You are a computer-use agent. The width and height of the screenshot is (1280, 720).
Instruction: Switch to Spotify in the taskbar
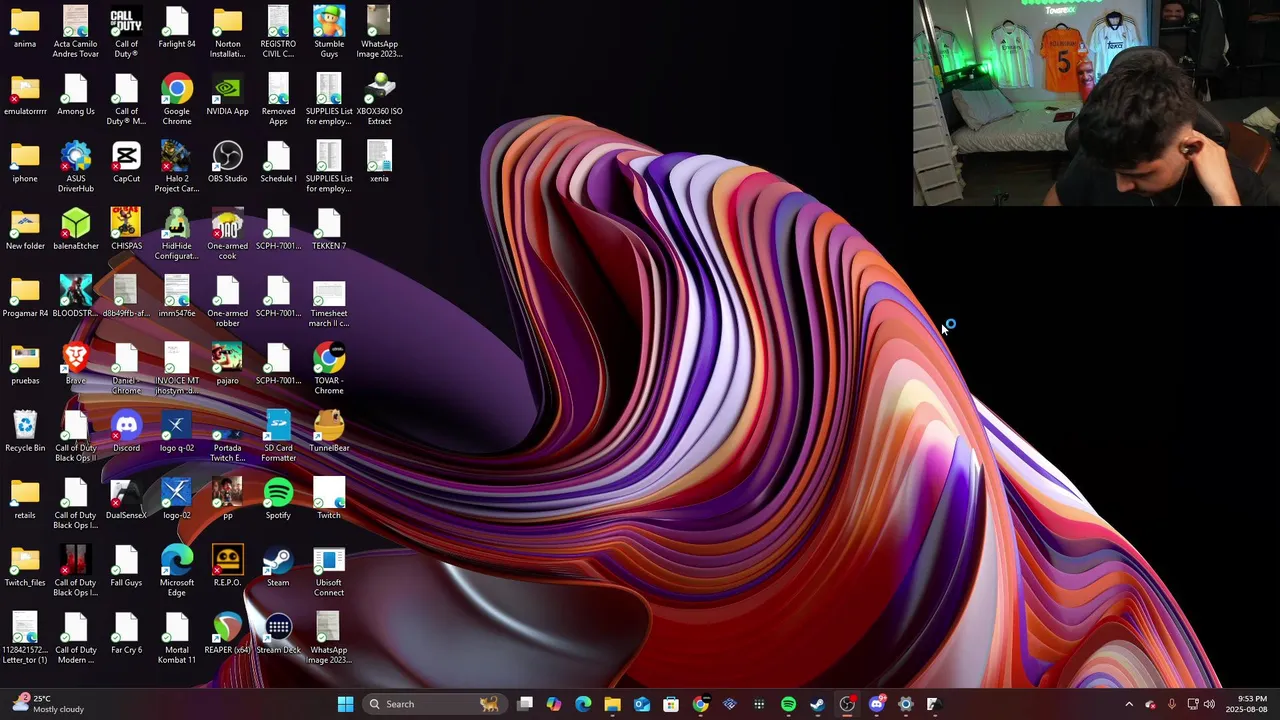point(788,704)
